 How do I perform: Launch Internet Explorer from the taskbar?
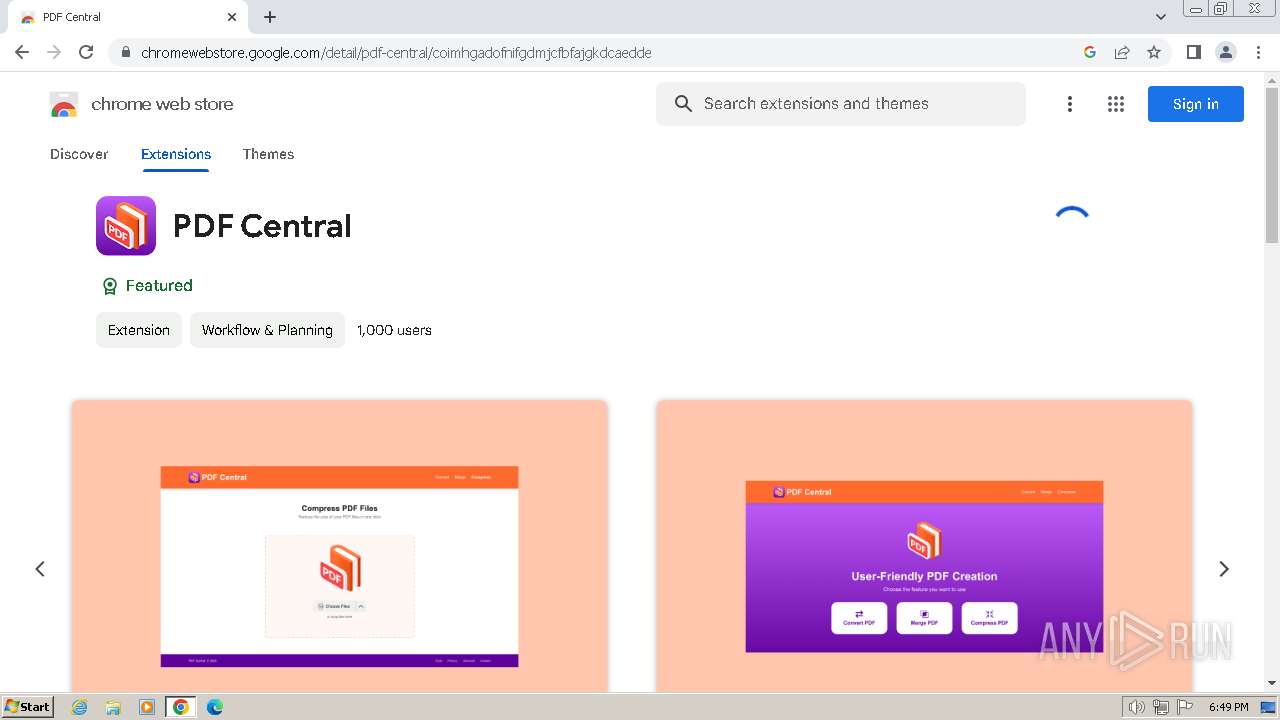coord(79,707)
